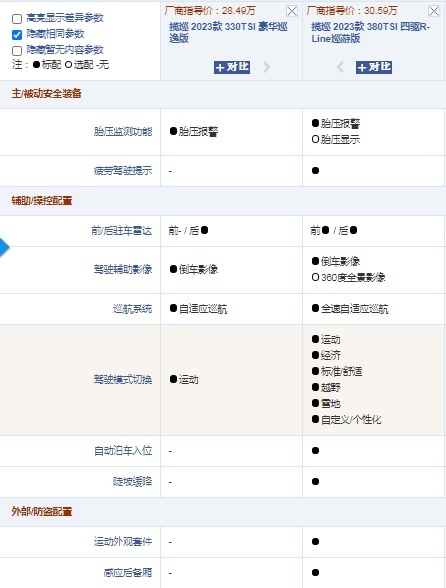Open 感应后备厢 parameter link
This screenshot has width=446, height=588.
point(128,573)
